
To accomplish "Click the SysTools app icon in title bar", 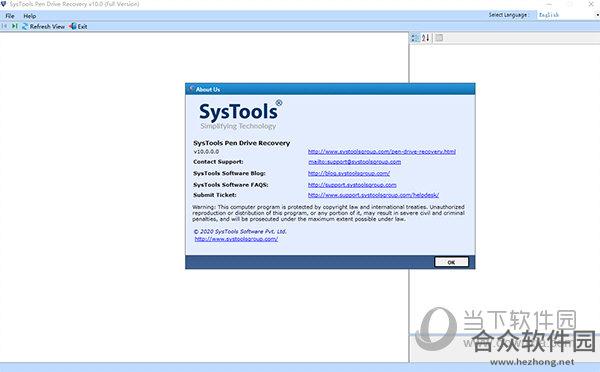I will click(x=4, y=4).
